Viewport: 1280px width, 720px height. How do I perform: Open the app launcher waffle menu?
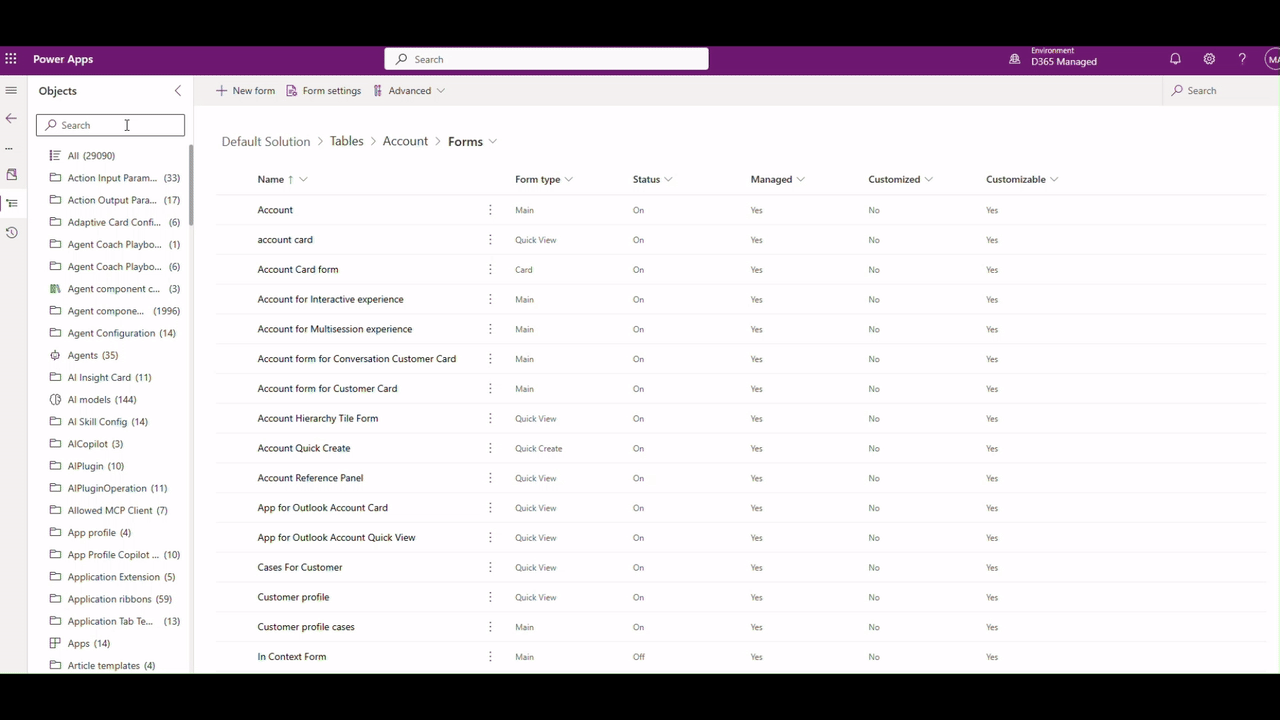(11, 59)
